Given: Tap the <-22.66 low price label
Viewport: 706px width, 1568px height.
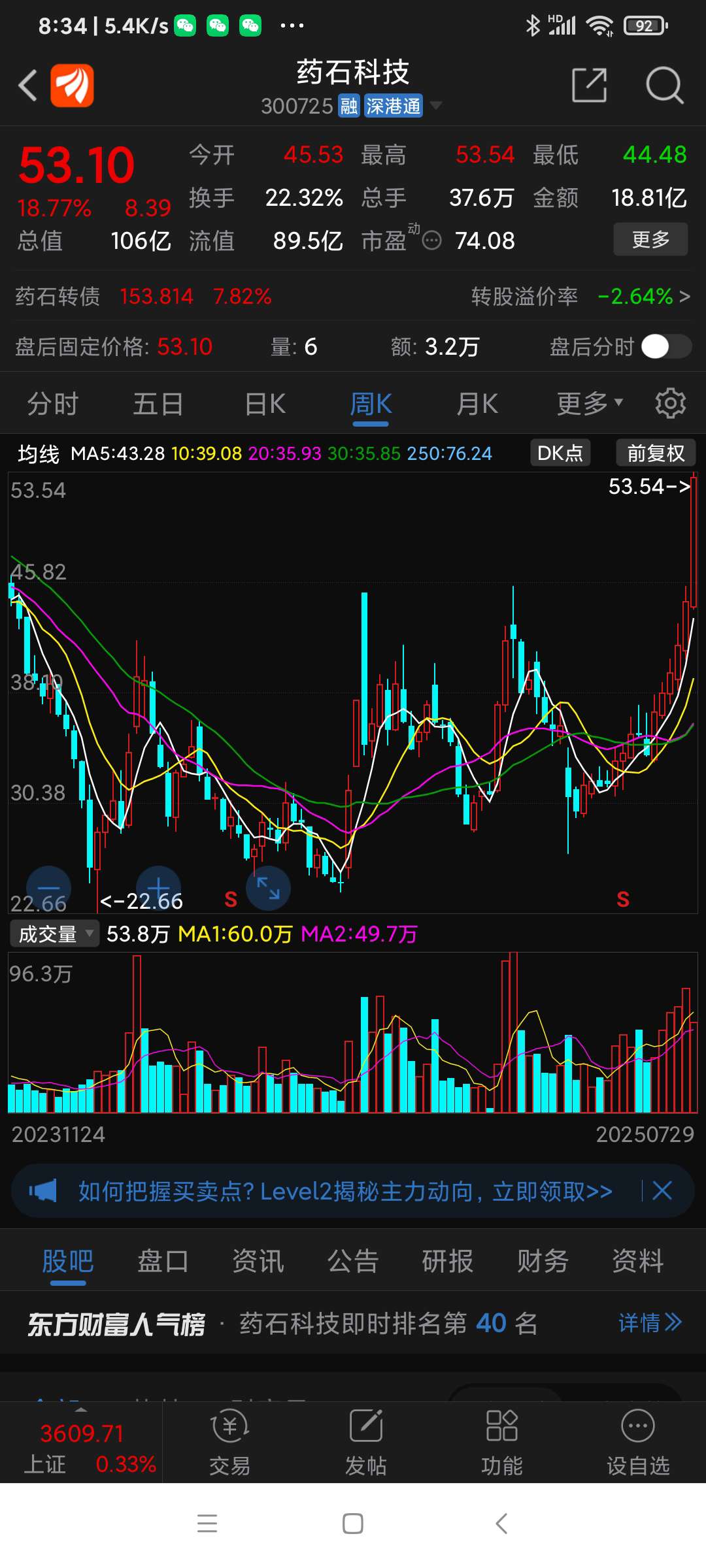Looking at the screenshot, I should coord(141,902).
